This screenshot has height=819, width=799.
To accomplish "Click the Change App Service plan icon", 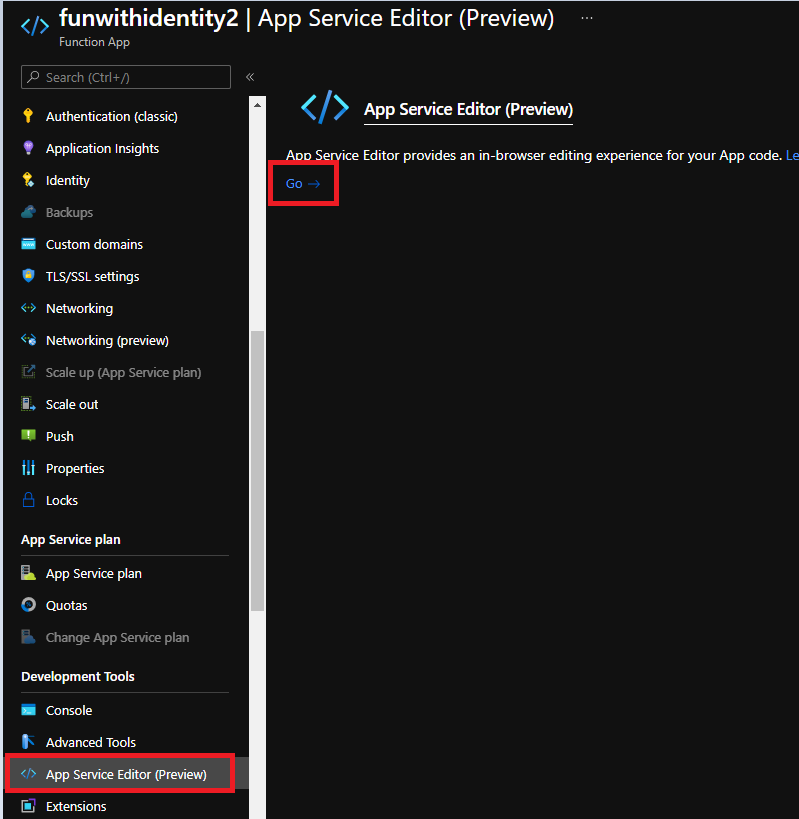I will [28, 637].
